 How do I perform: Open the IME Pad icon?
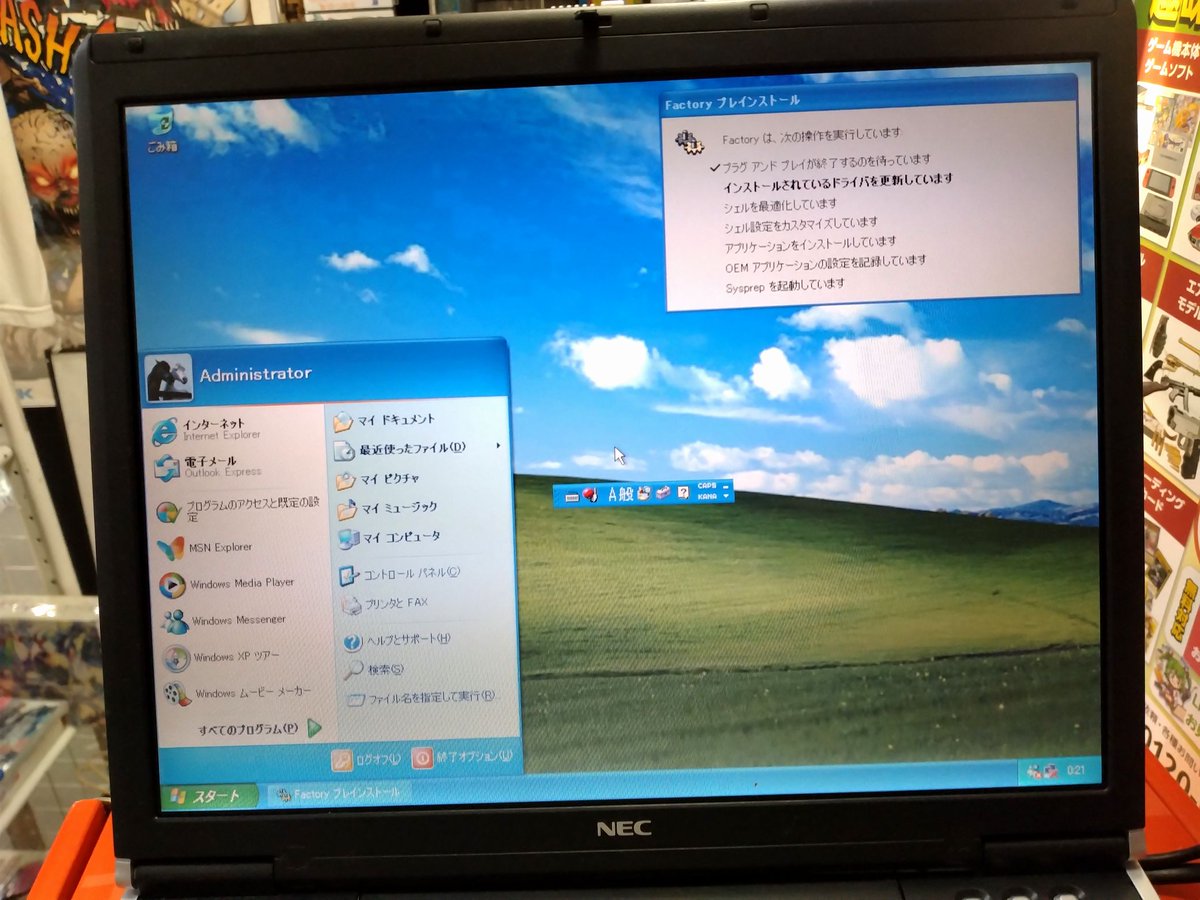click(644, 493)
